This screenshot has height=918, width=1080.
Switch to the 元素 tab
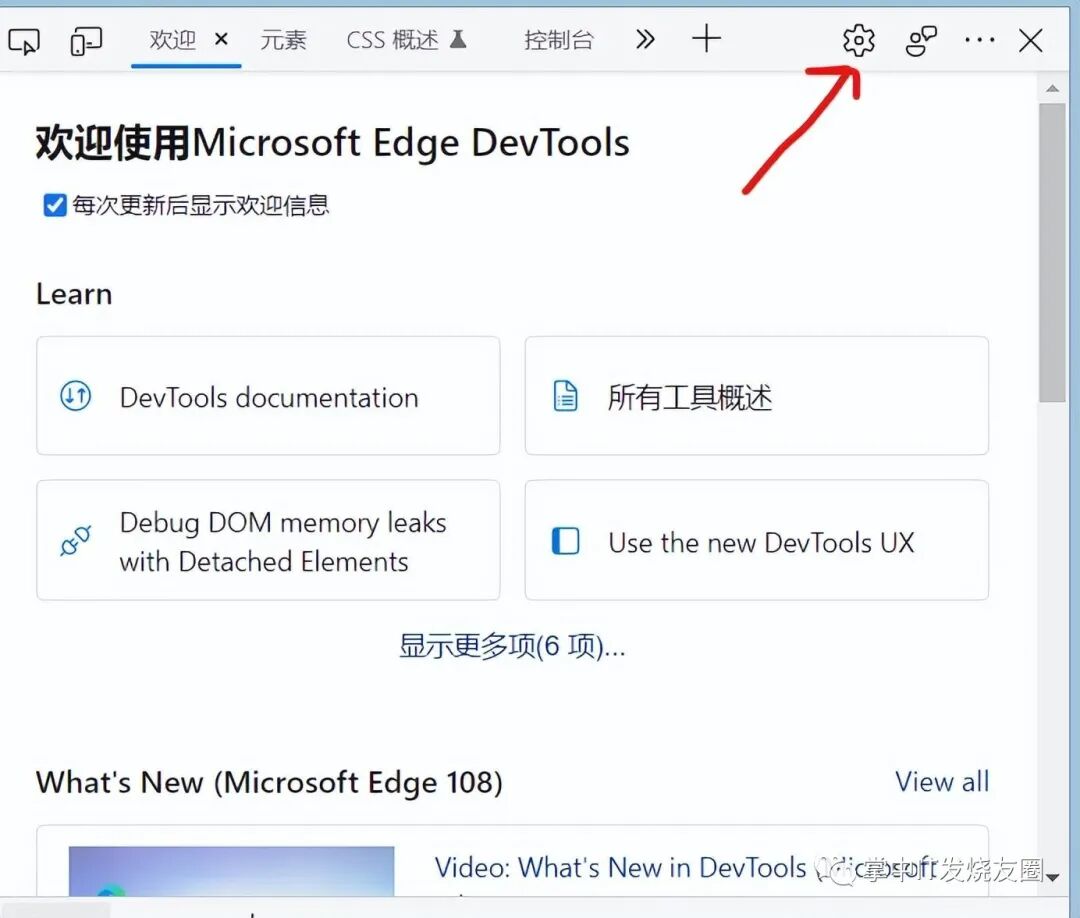(x=283, y=40)
